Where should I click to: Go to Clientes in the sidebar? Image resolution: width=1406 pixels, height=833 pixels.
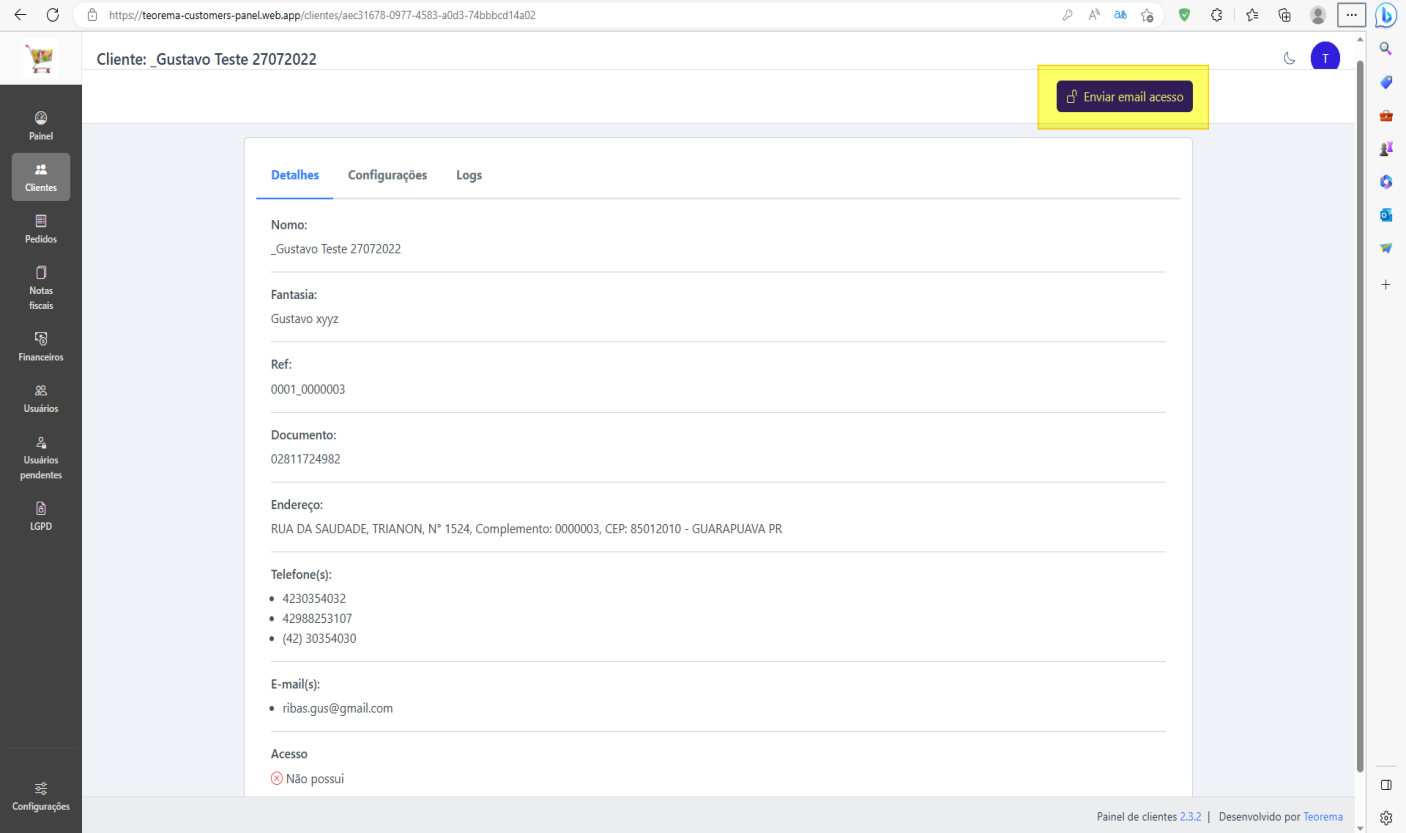41,177
